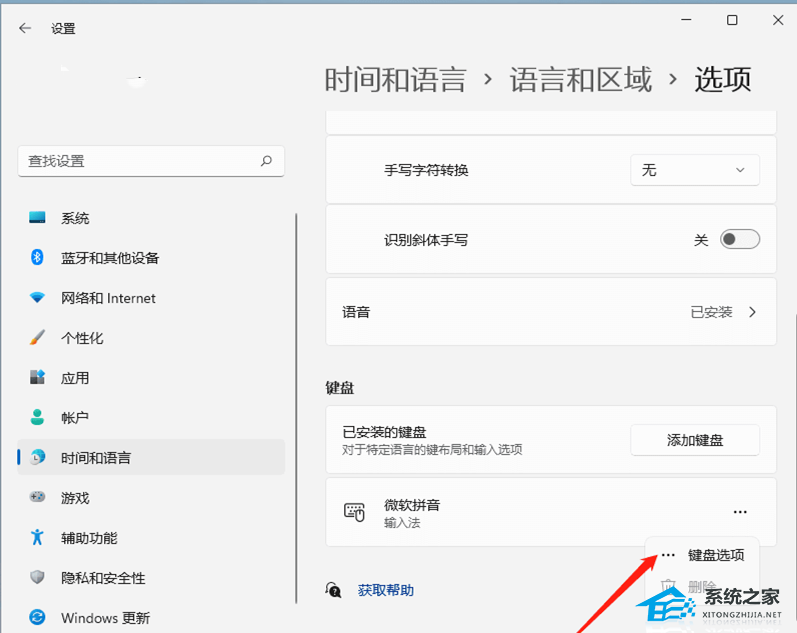Image resolution: width=797 pixels, height=633 pixels.
Task: Open the three-dot menu for Microsoft Pinyin
Action: (x=740, y=512)
